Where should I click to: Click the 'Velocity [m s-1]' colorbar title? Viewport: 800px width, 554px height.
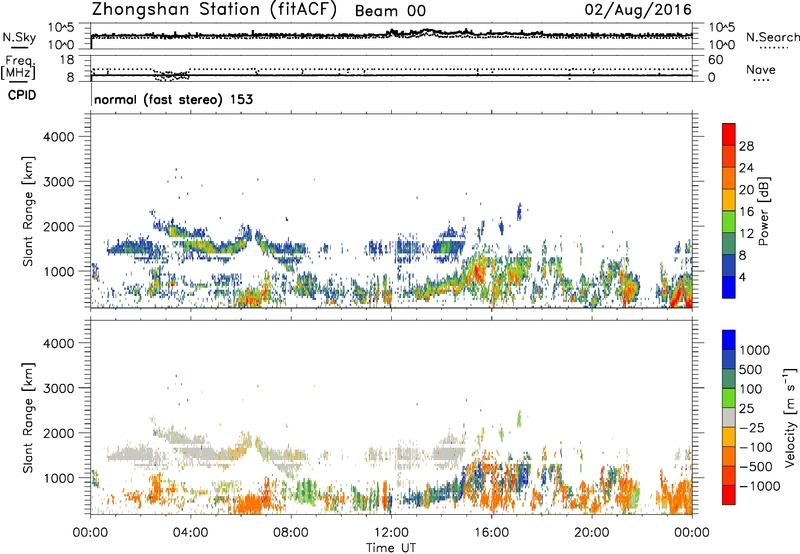[790, 417]
